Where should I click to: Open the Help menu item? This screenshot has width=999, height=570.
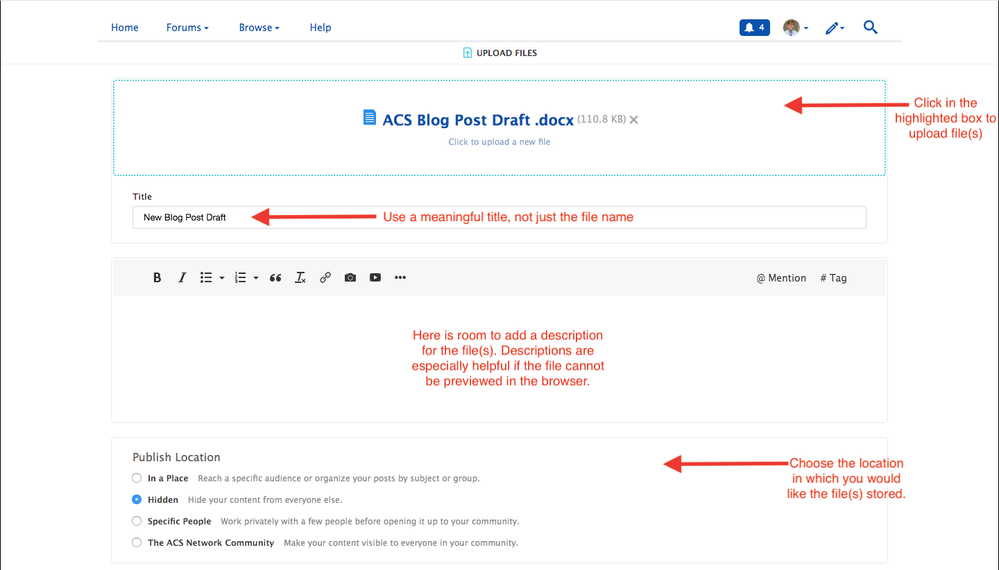coord(320,28)
